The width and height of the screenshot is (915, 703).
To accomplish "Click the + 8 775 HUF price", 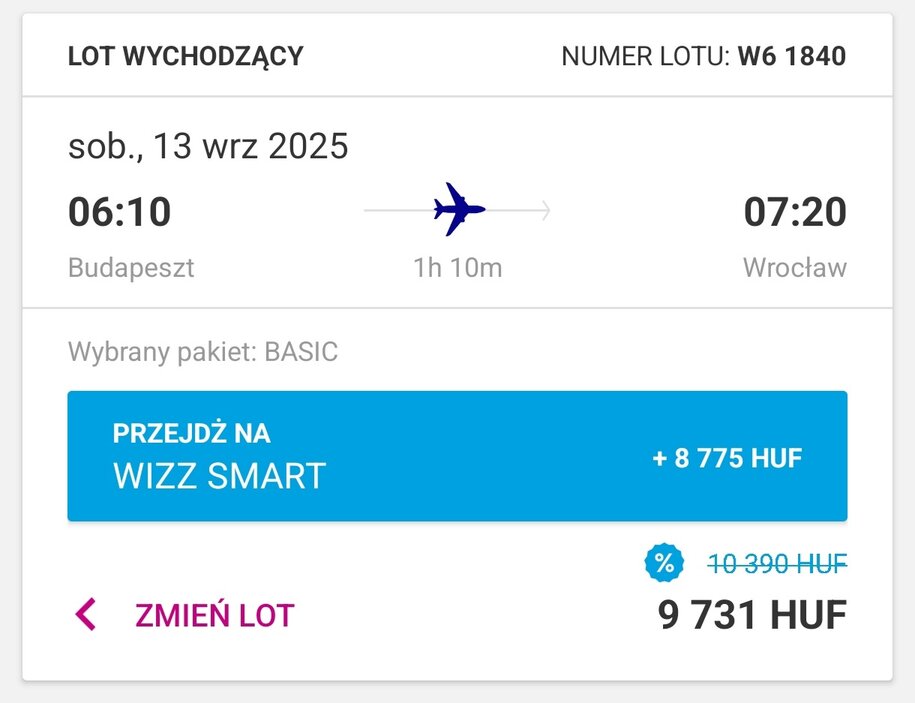I will pyautogui.click(x=727, y=458).
